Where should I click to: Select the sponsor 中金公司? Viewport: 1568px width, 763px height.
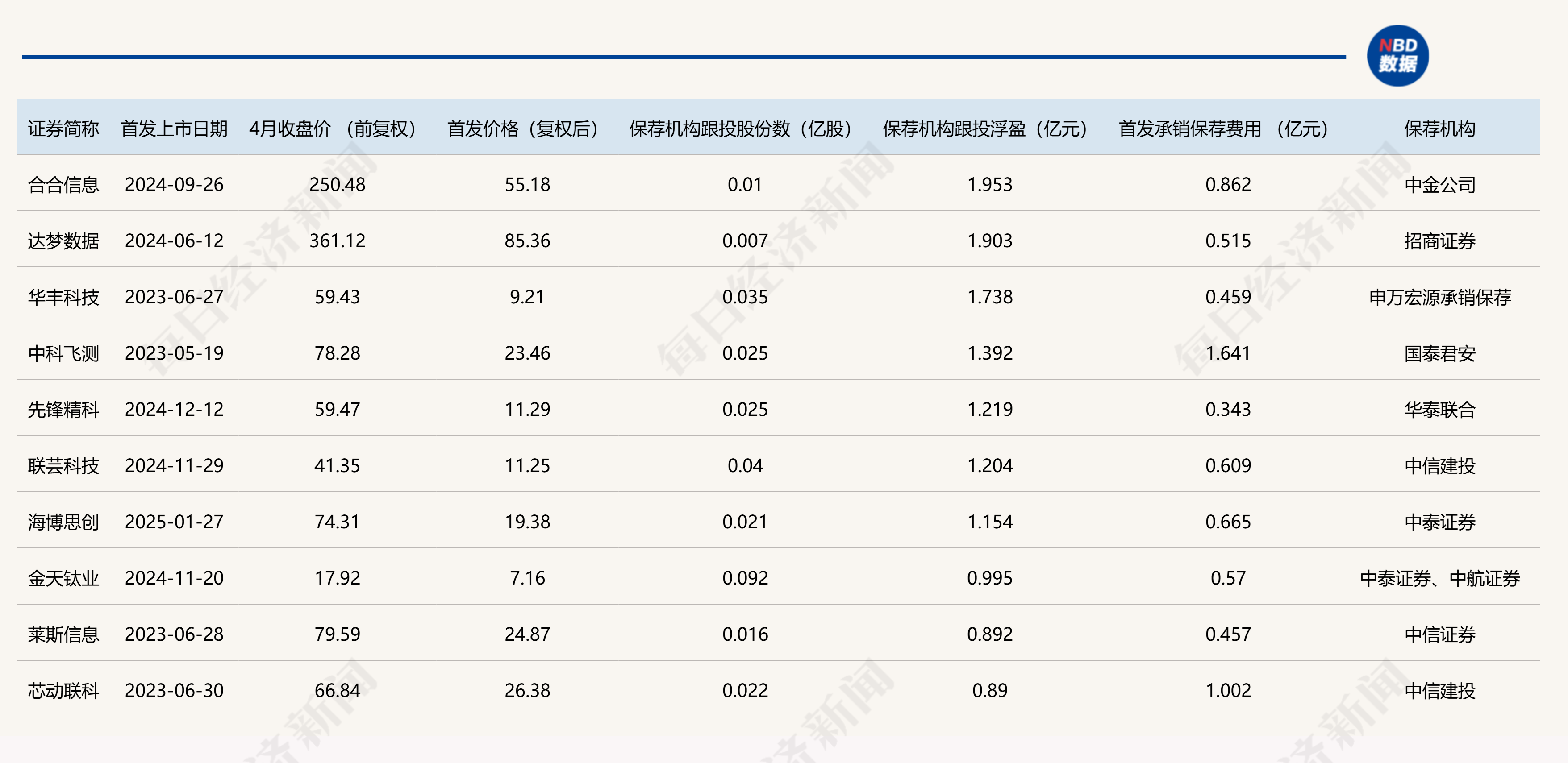1439,184
